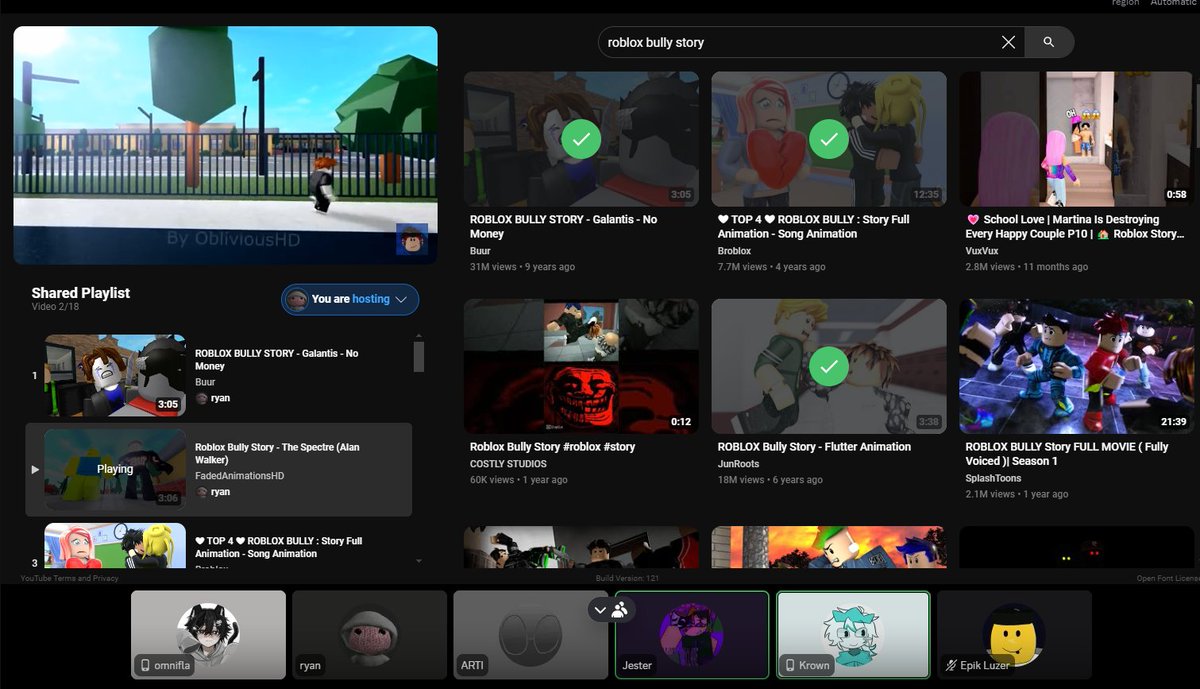Screen dimensions: 1200x689
Task: Click the mobile phone icon beside omnifla
Action: click(145, 665)
